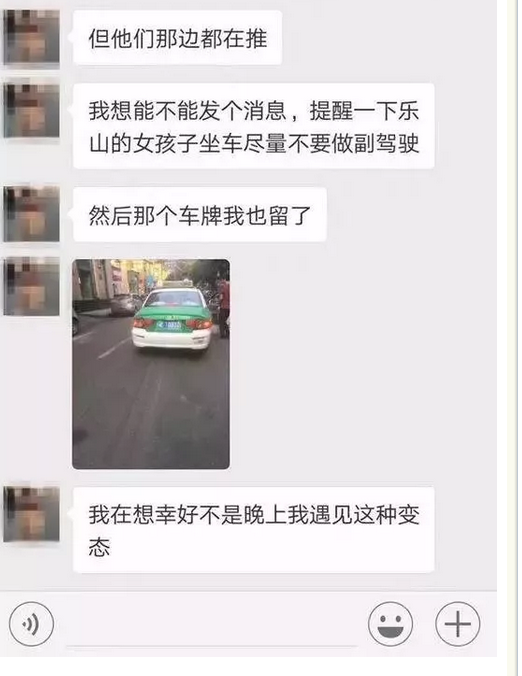
Task: Tap the taxi license plate in photo
Action: (x=169, y=325)
